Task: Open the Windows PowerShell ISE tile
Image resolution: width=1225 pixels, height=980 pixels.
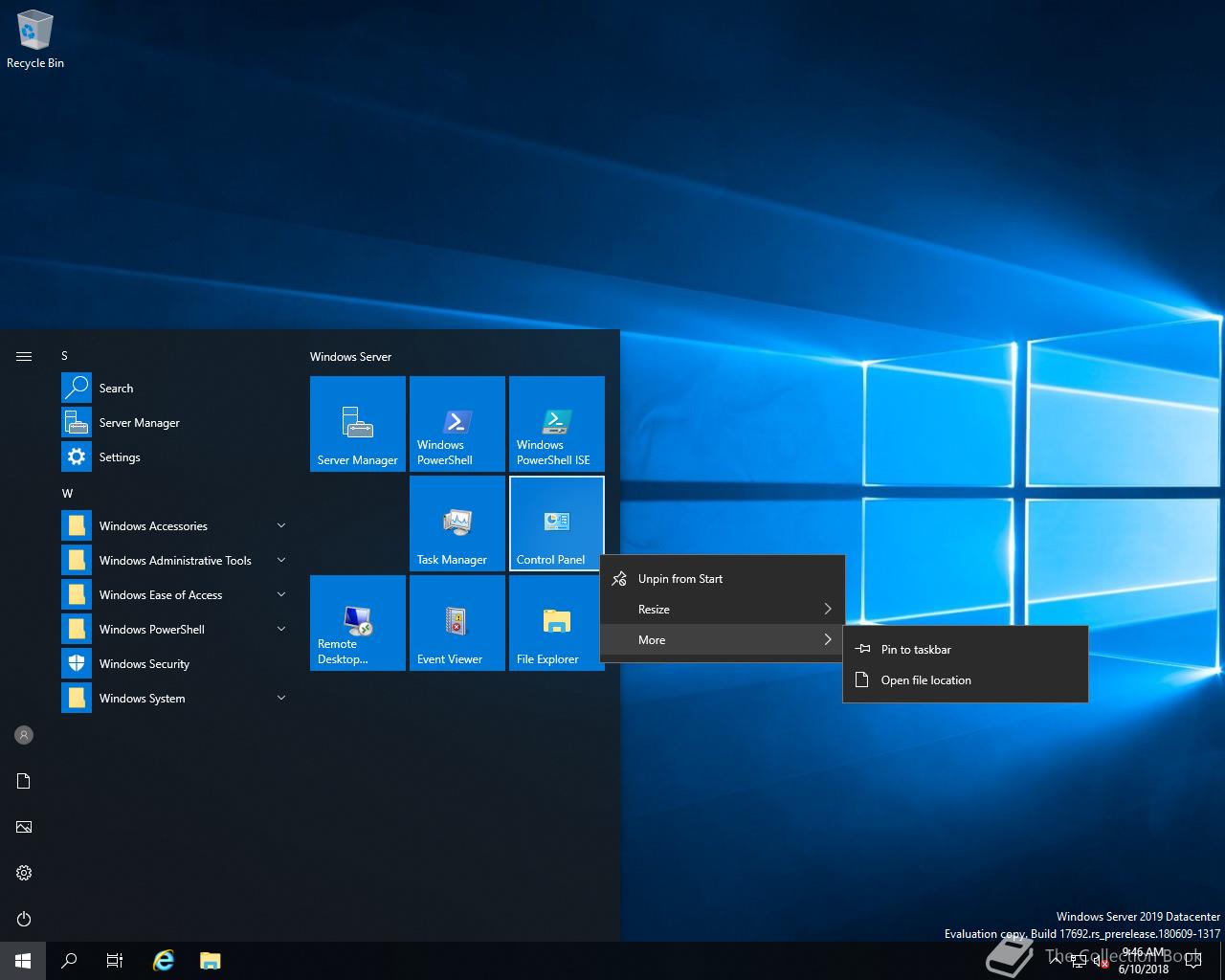Action: (557, 424)
